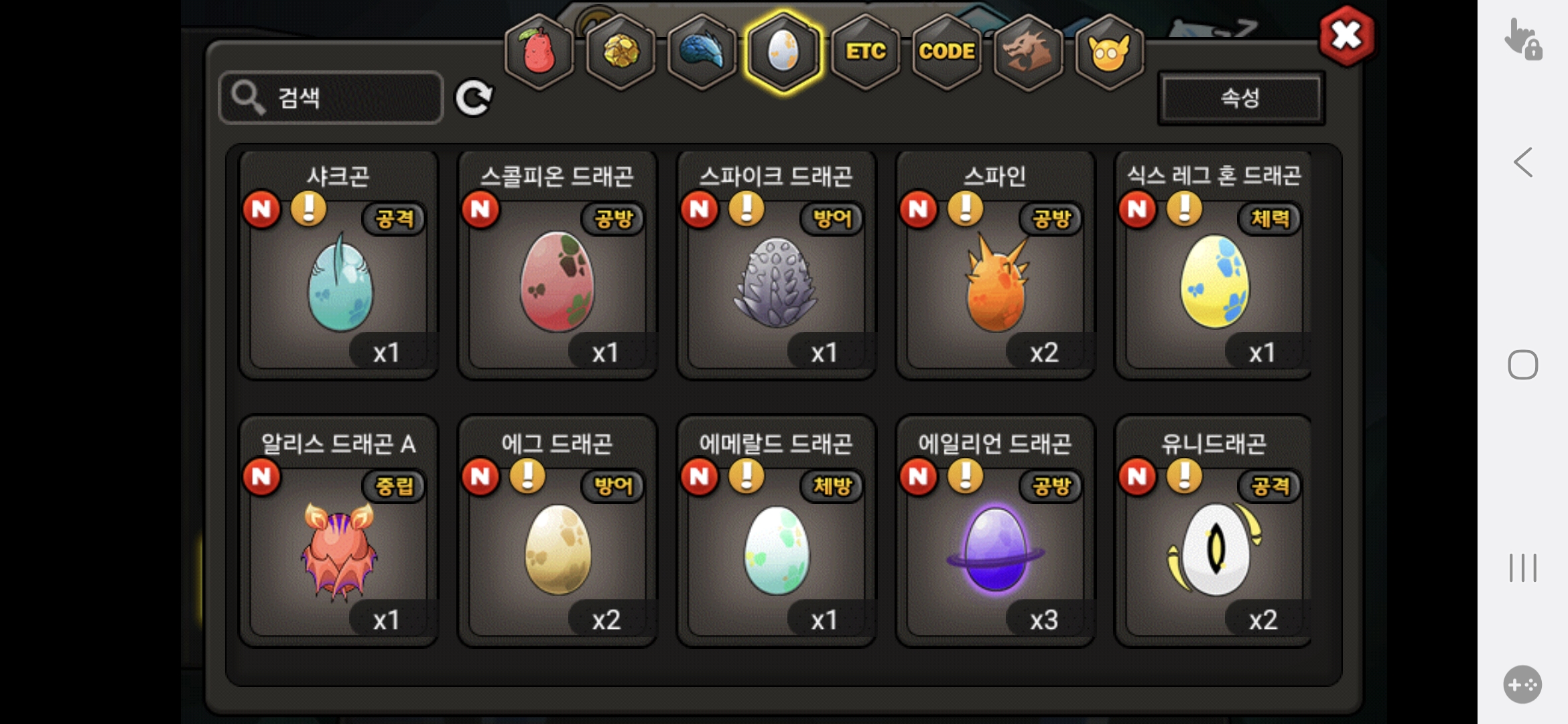Select the brown dragon head tab
Viewport: 1568px width, 724px height.
(1028, 52)
